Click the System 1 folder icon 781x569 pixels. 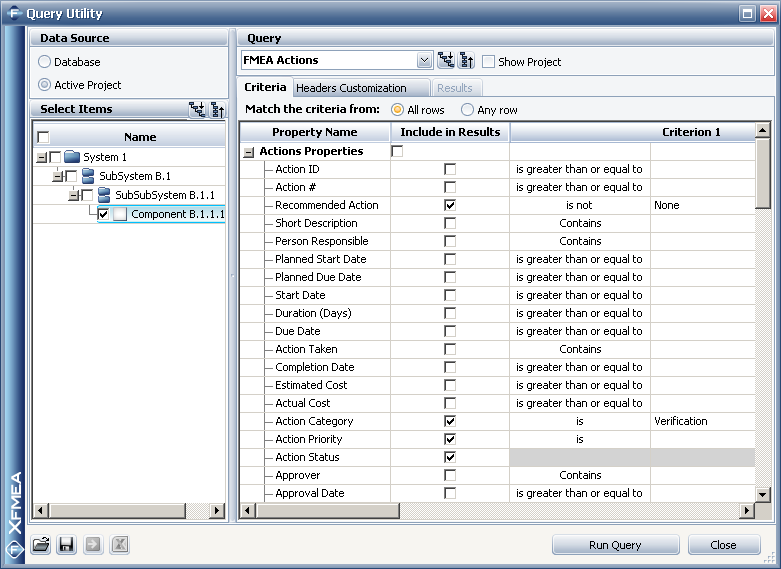point(72,157)
